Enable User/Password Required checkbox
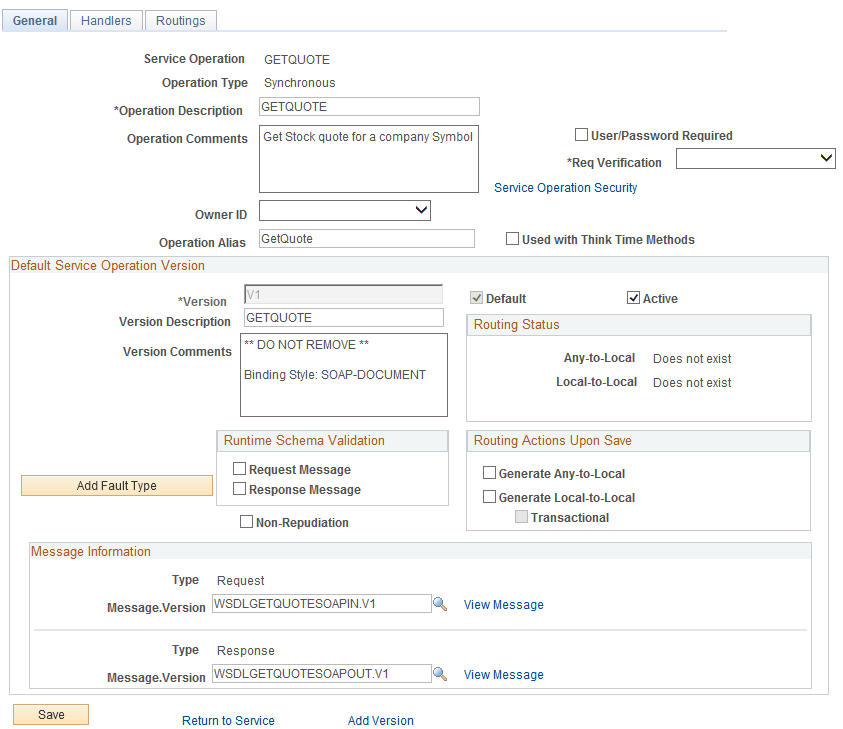 click(581, 135)
